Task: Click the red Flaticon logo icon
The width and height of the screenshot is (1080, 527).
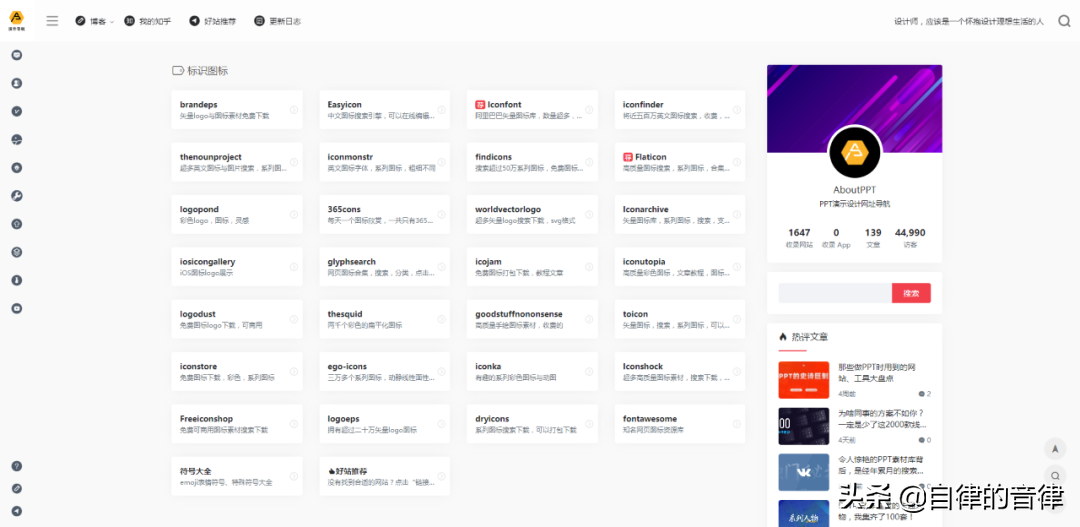Action: pyautogui.click(x=627, y=157)
